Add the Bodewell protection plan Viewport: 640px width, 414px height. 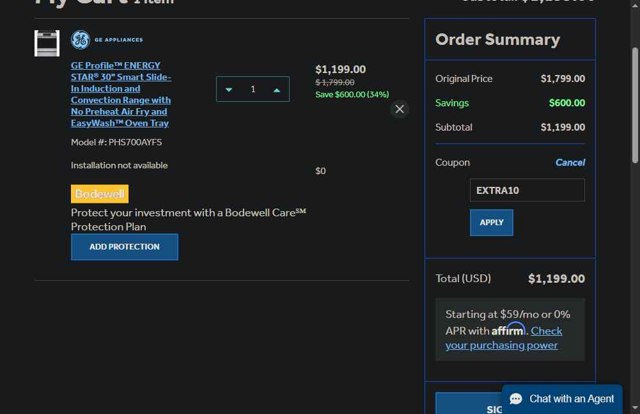point(124,247)
